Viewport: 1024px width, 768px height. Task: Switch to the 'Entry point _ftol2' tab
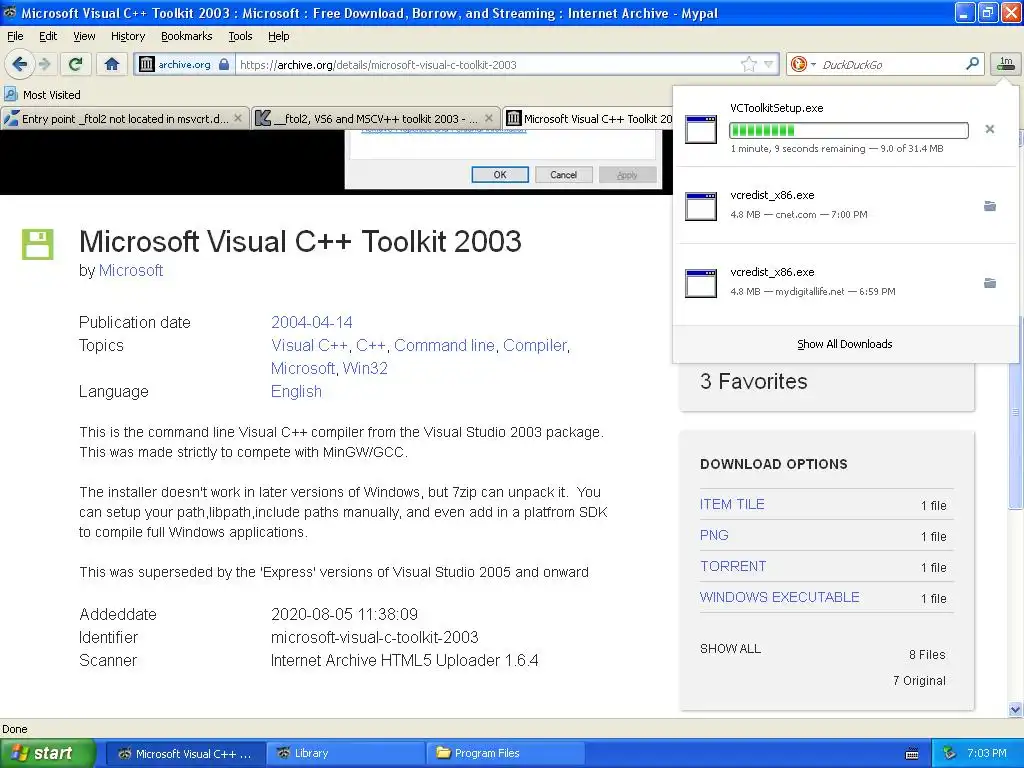pos(125,118)
